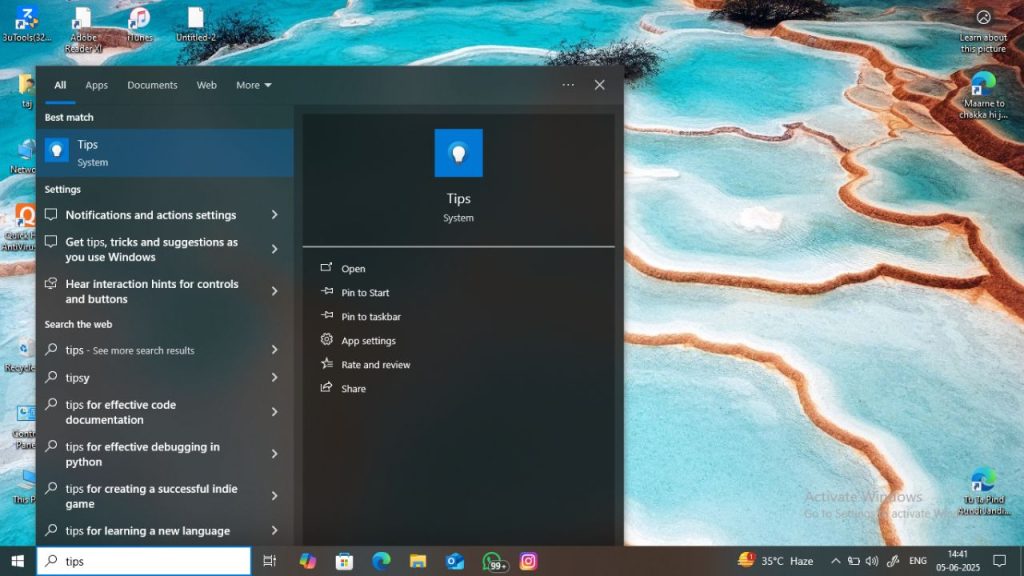
Task: Expand arrow for successful indie game suggestion
Action: point(274,496)
